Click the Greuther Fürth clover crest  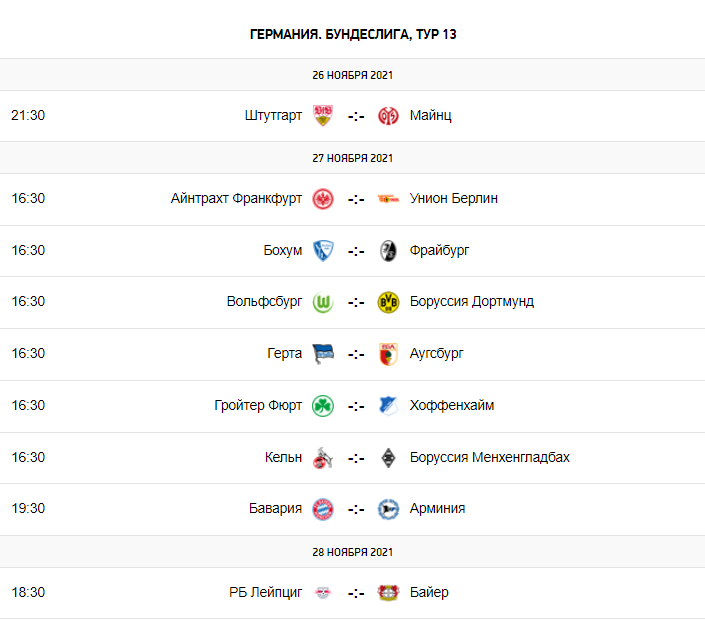pos(322,405)
